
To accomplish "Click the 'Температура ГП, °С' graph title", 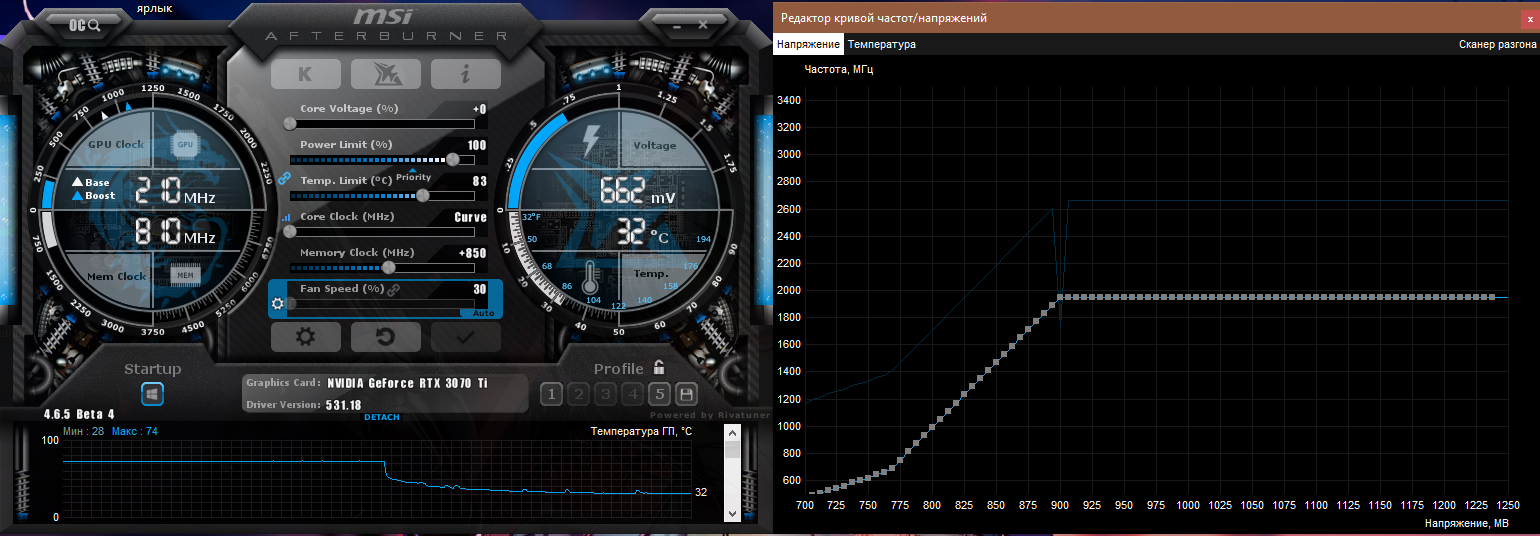I will pyautogui.click(x=641, y=431).
